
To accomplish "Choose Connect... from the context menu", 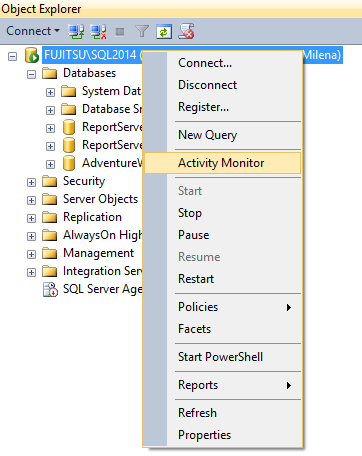I will 223,63.
